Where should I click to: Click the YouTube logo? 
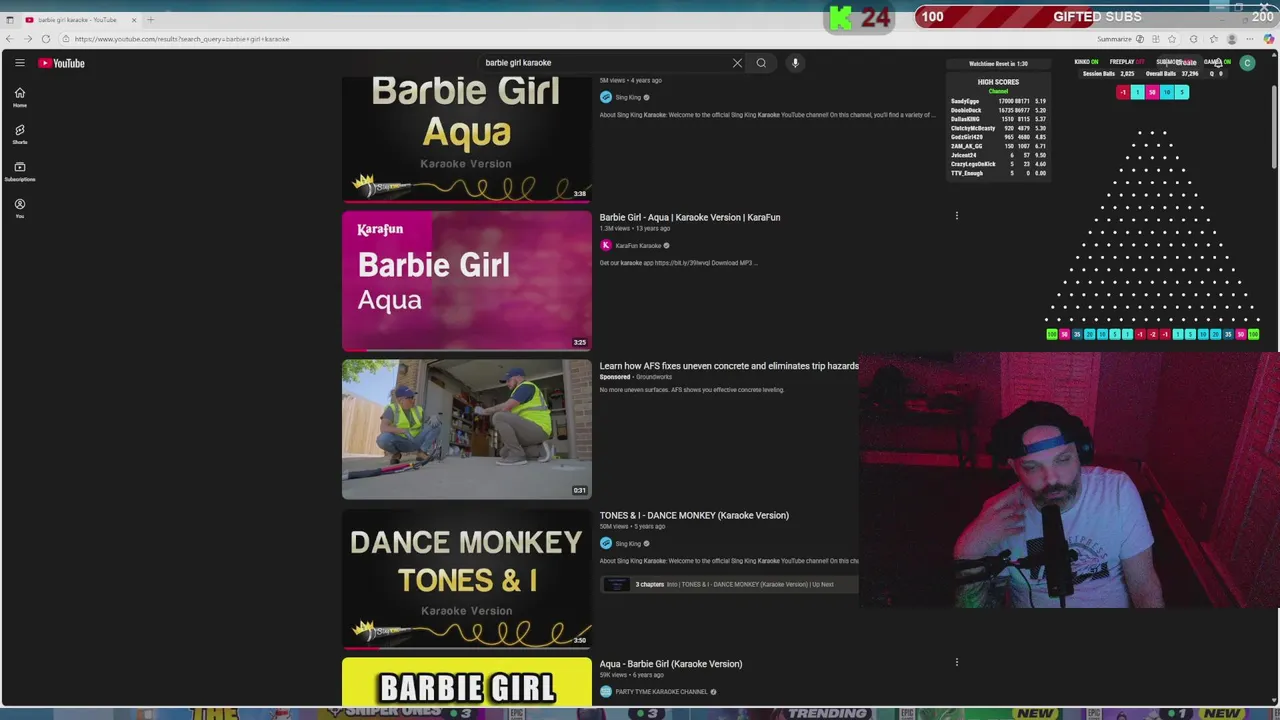[62, 63]
